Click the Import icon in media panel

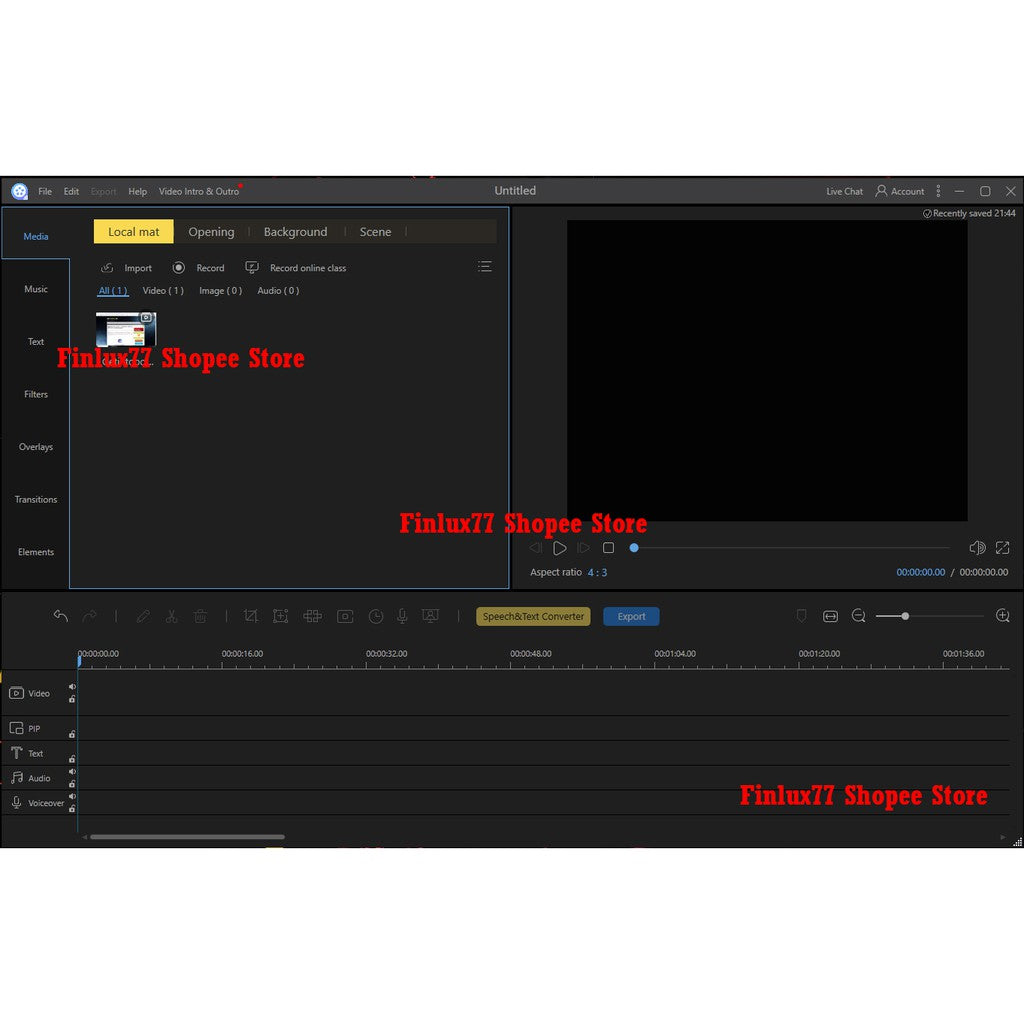tap(108, 268)
